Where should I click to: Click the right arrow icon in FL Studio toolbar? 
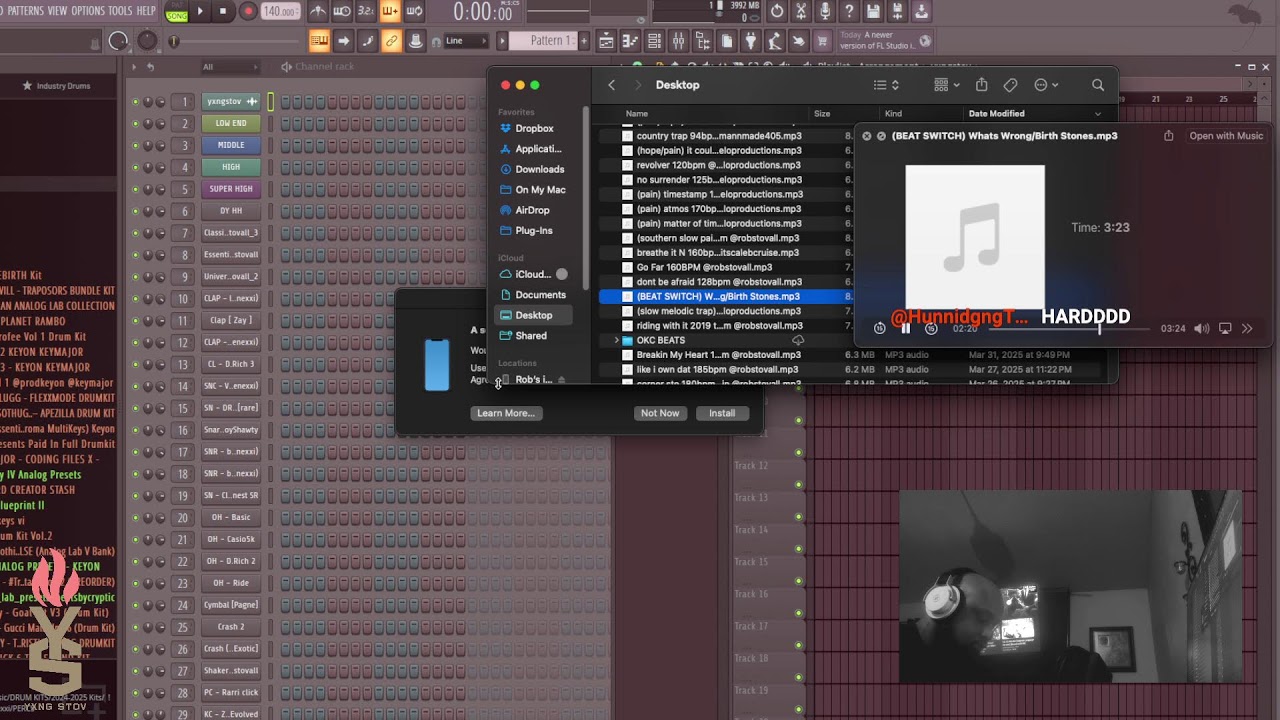[343, 41]
